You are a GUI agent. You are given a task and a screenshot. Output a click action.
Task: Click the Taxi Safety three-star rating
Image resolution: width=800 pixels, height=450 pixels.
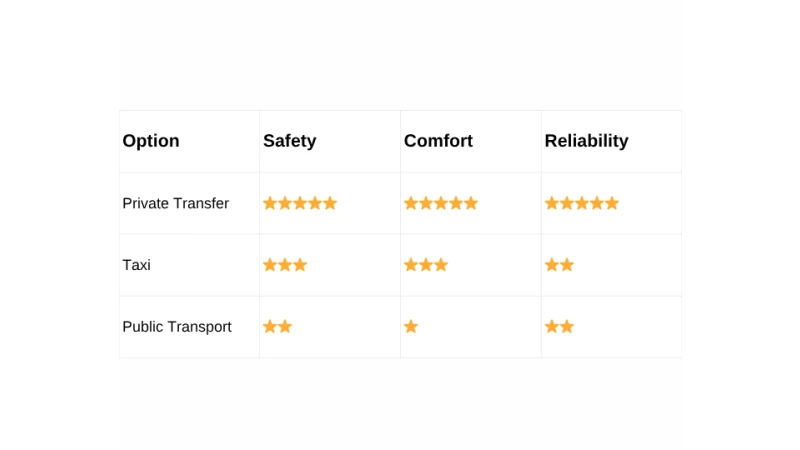click(x=285, y=265)
